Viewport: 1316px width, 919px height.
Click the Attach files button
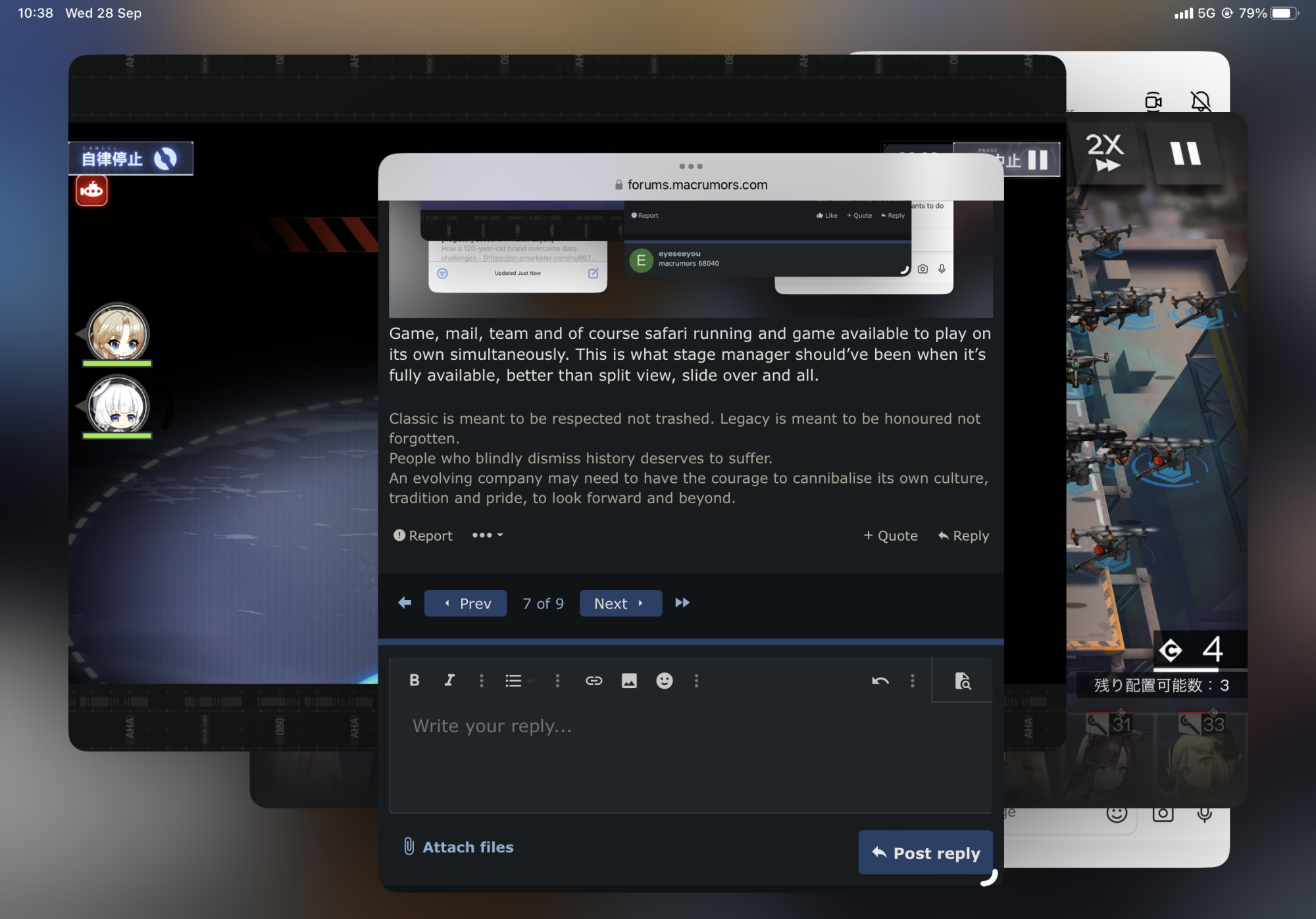(458, 847)
